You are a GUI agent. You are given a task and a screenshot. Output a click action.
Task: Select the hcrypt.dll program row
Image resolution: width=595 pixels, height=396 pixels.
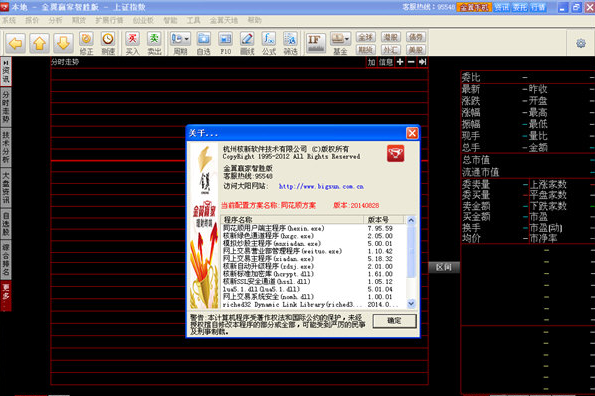click(x=313, y=274)
